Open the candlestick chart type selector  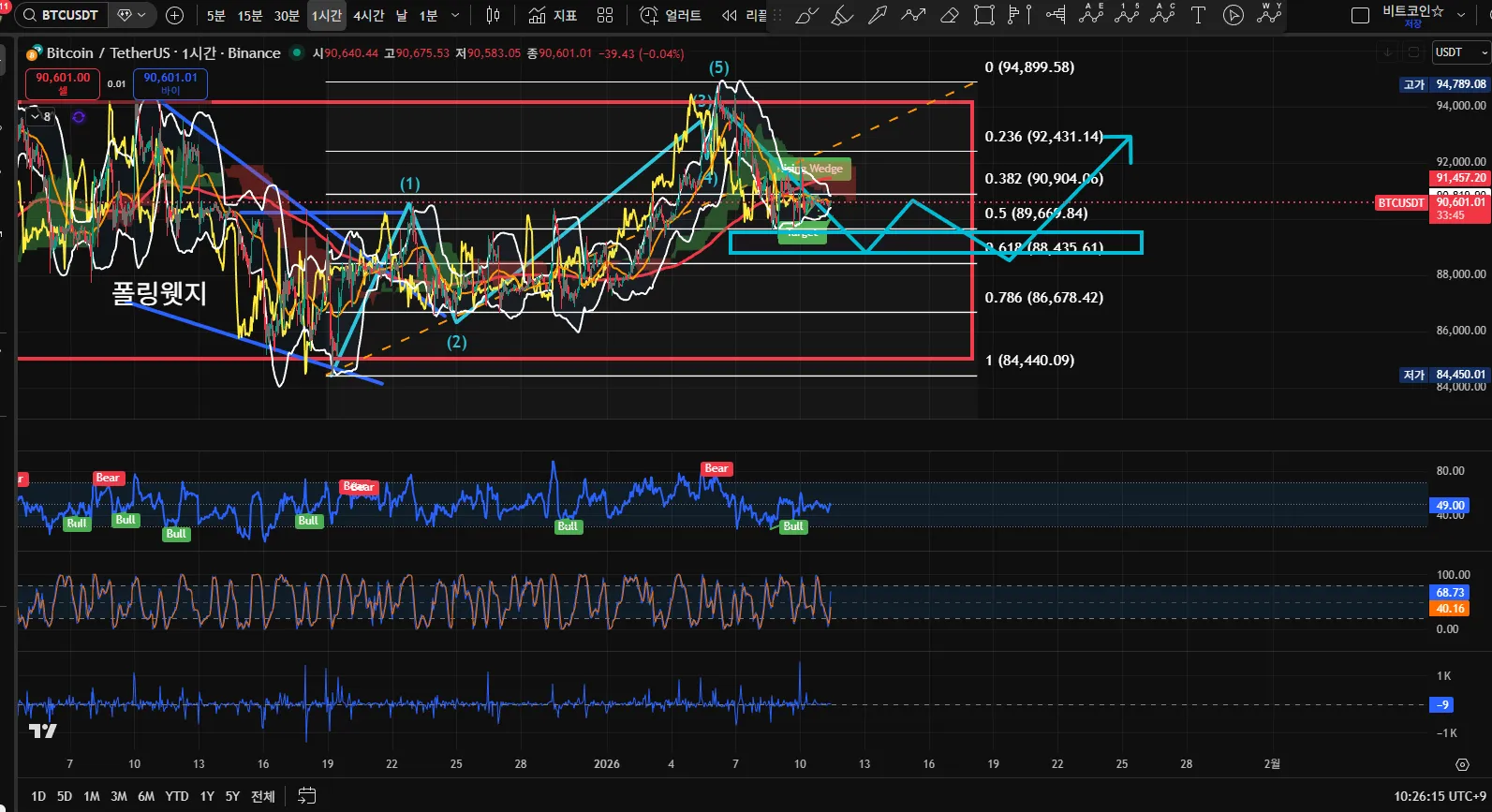click(x=494, y=16)
